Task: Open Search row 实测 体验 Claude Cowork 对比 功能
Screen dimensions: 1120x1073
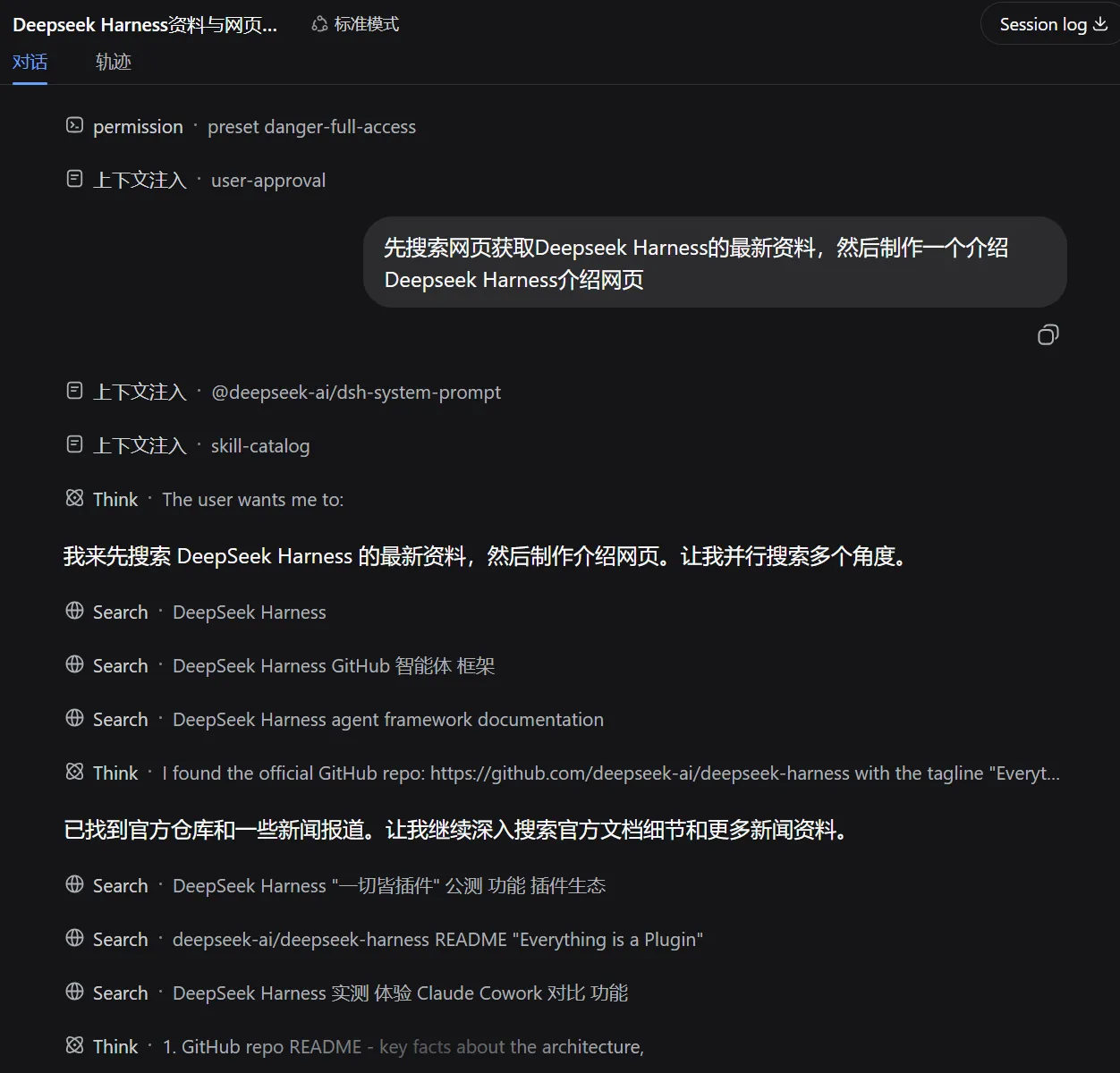Action: (347, 993)
